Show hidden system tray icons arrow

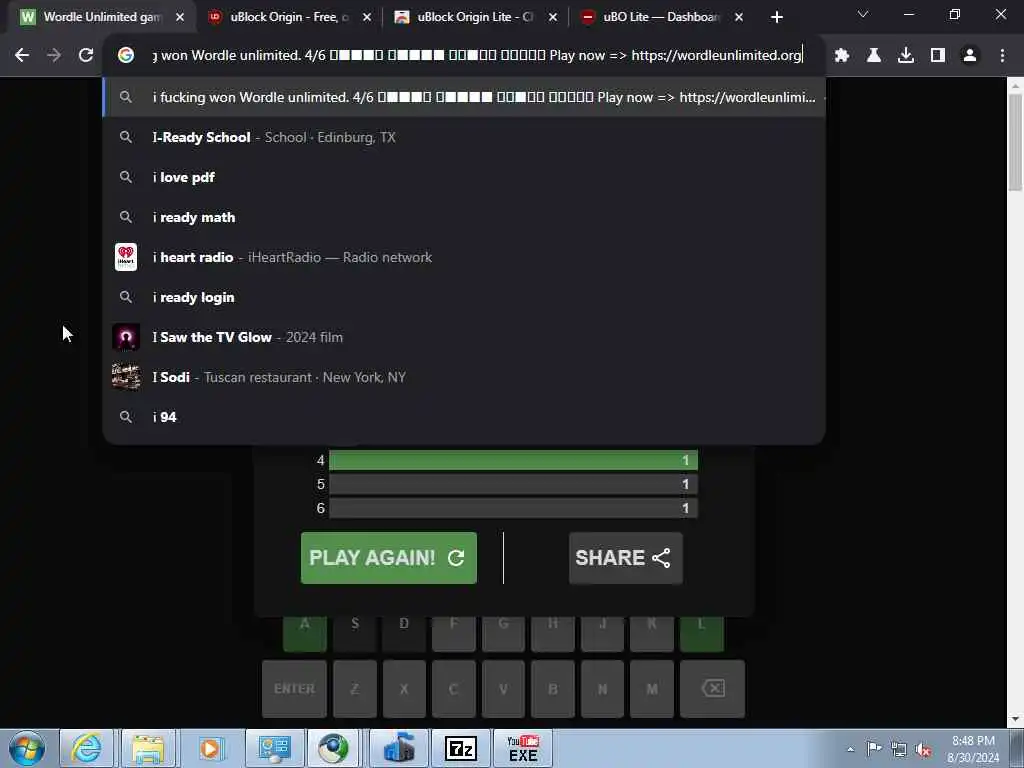(850, 749)
